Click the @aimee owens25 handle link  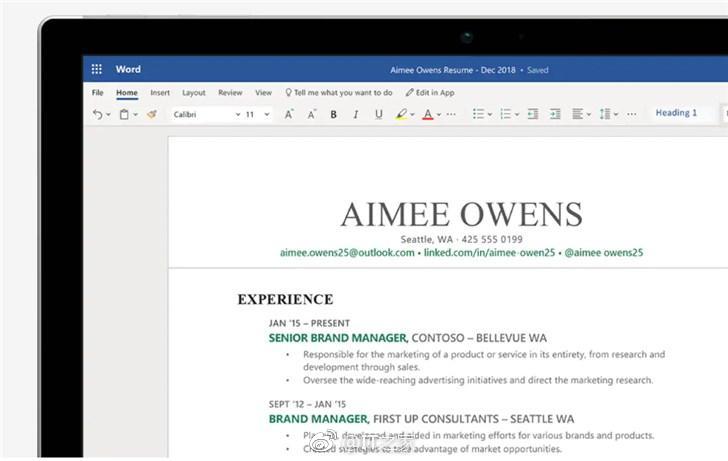(x=604, y=253)
